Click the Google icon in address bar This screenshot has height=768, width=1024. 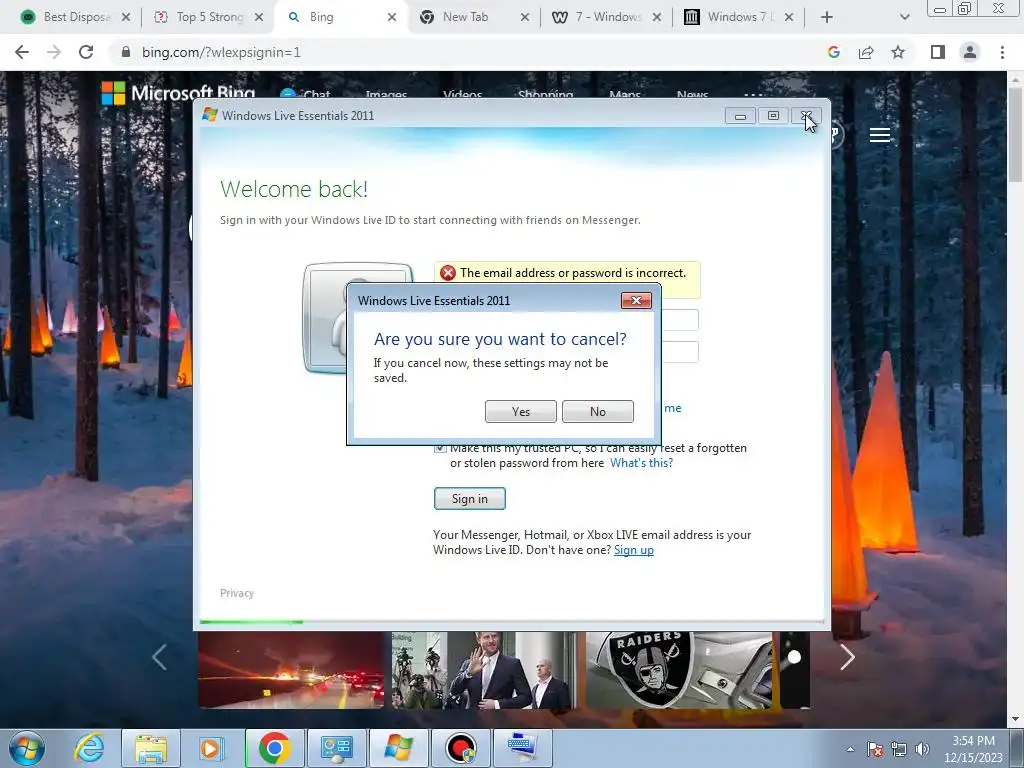tap(833, 52)
